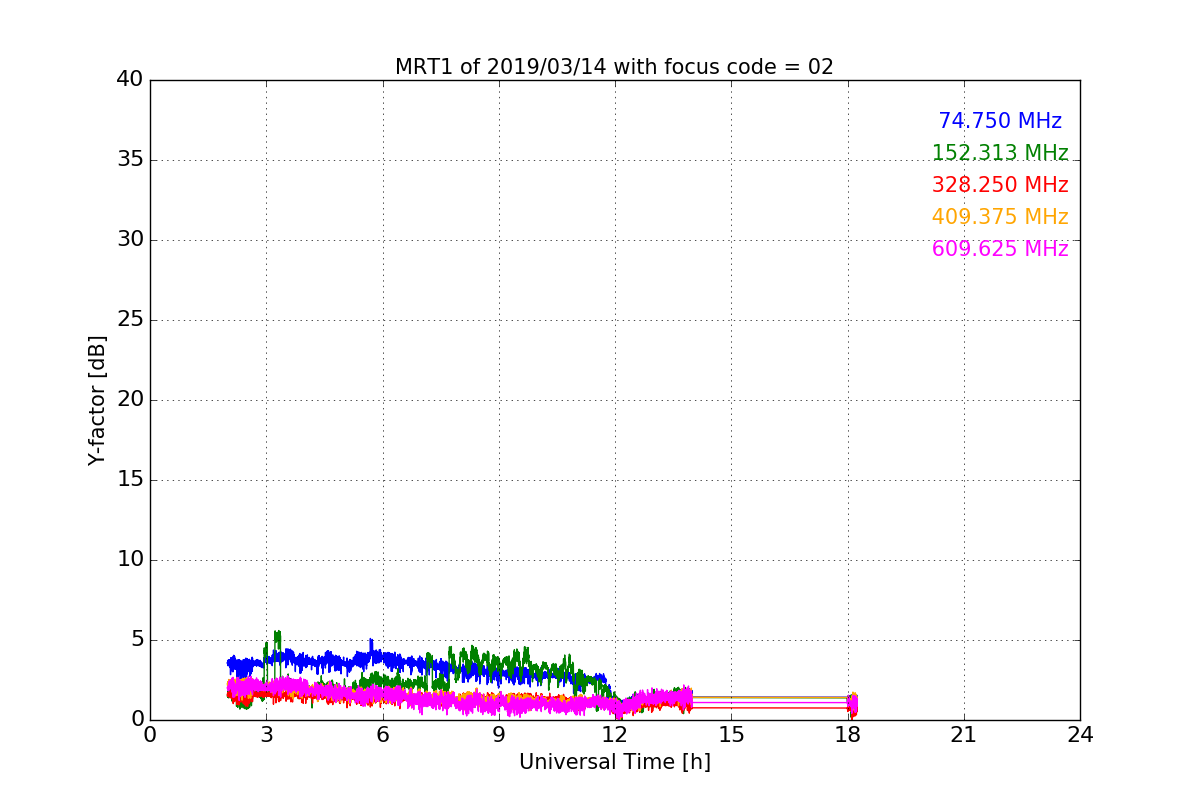Screen dimensions: 1200x800
Task: Click y-axis tick label 25
Action: coord(130,320)
